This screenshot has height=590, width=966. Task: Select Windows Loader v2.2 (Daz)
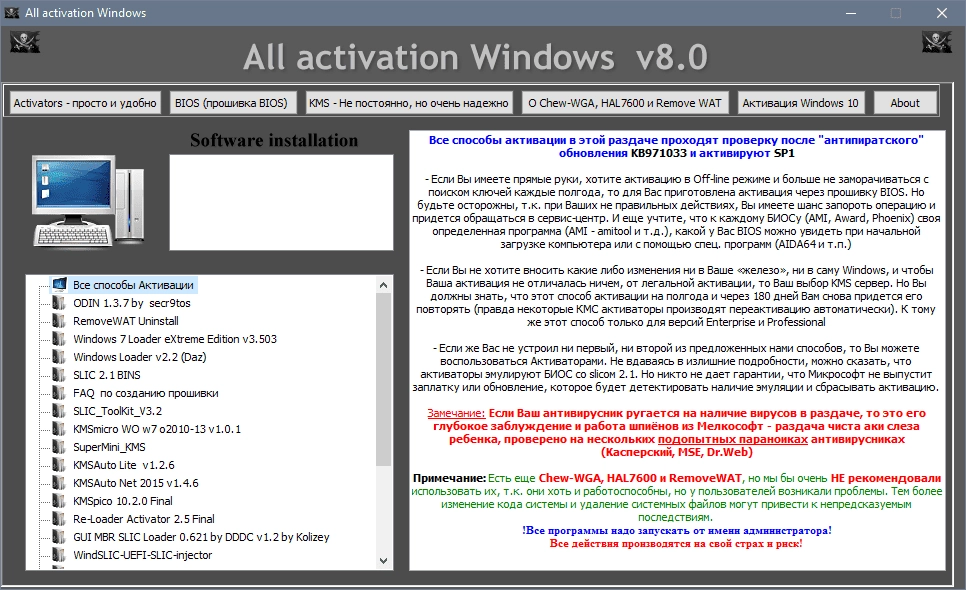point(140,357)
